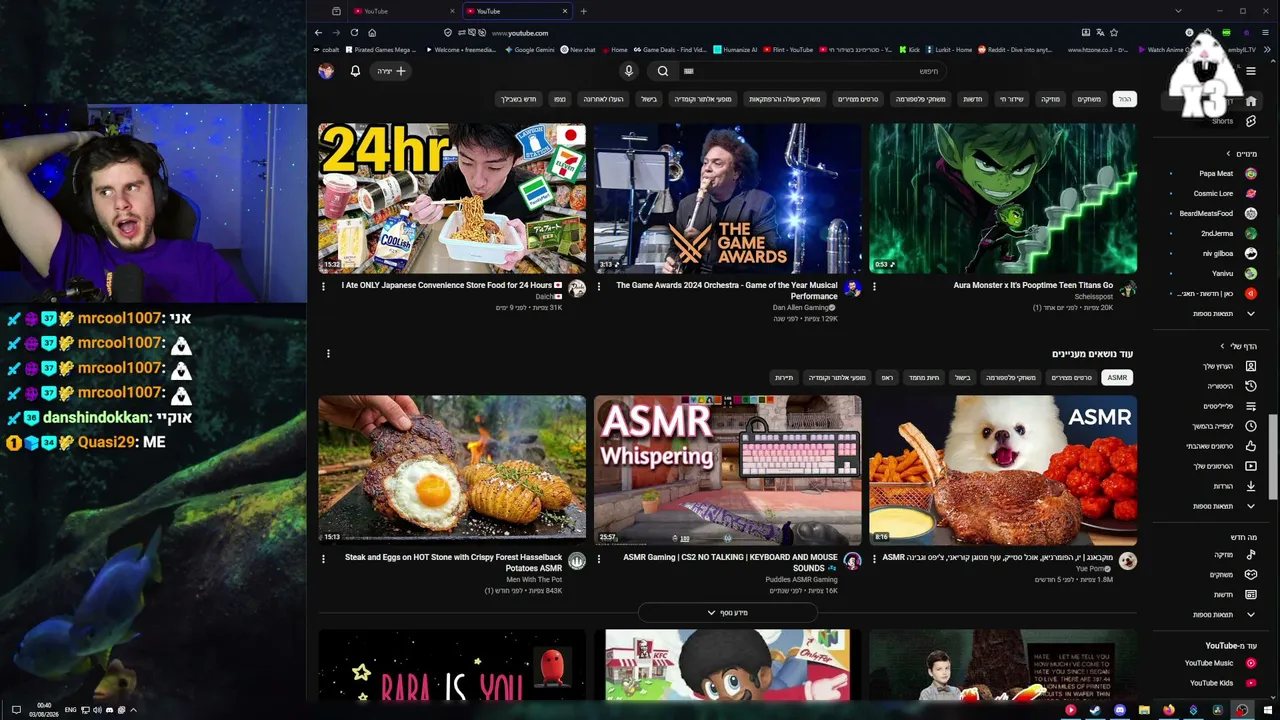
Task: Select the 'הכל' all-videos filter chip
Action: 1125,99
